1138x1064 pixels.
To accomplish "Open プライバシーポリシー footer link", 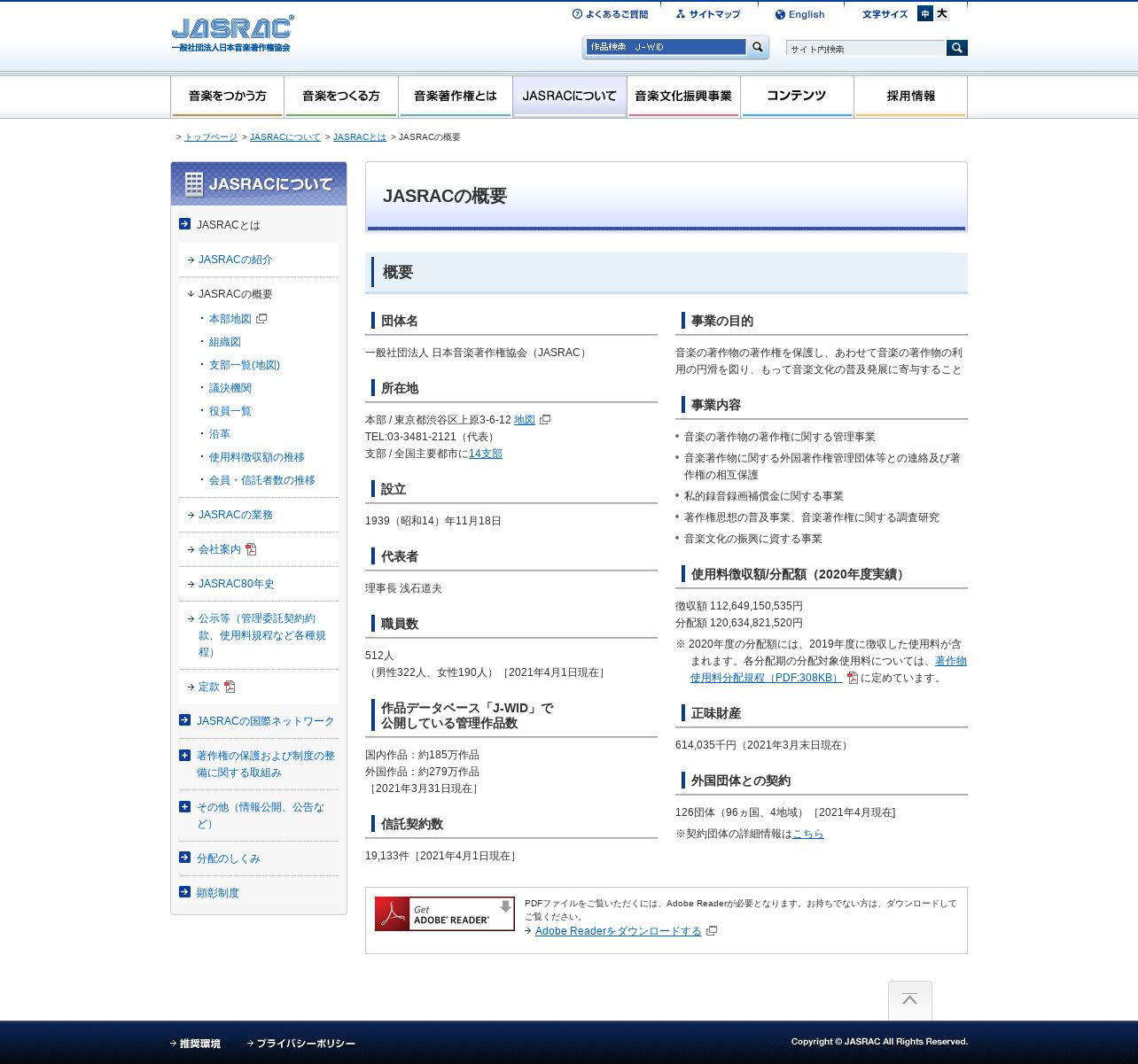I will coord(306,1044).
